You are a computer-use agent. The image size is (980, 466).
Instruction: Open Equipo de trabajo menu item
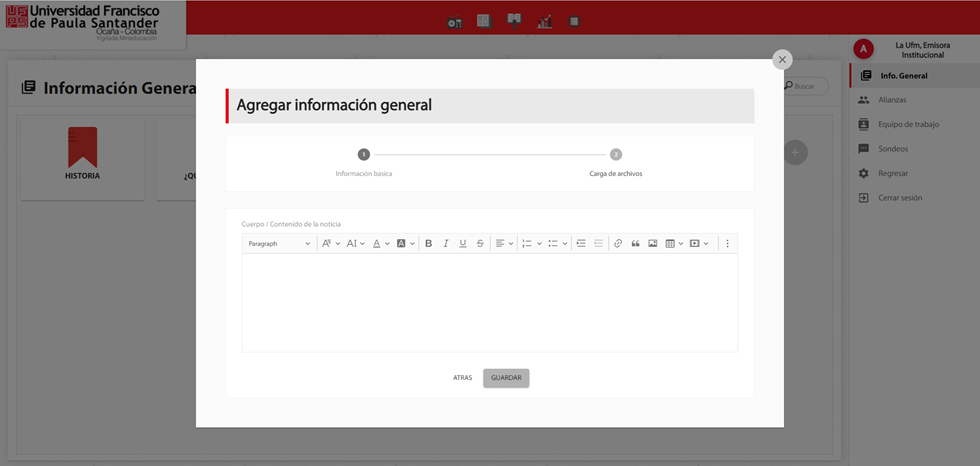[x=908, y=124]
